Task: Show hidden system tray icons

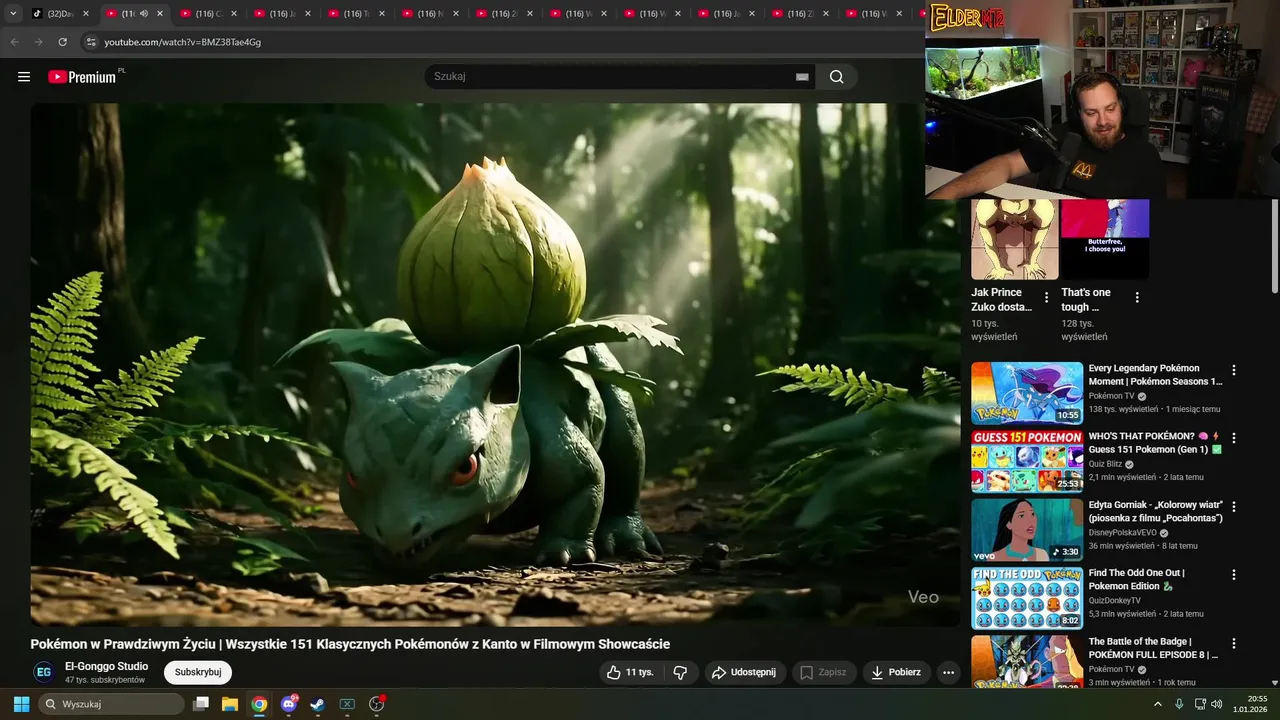Action: [1158, 704]
